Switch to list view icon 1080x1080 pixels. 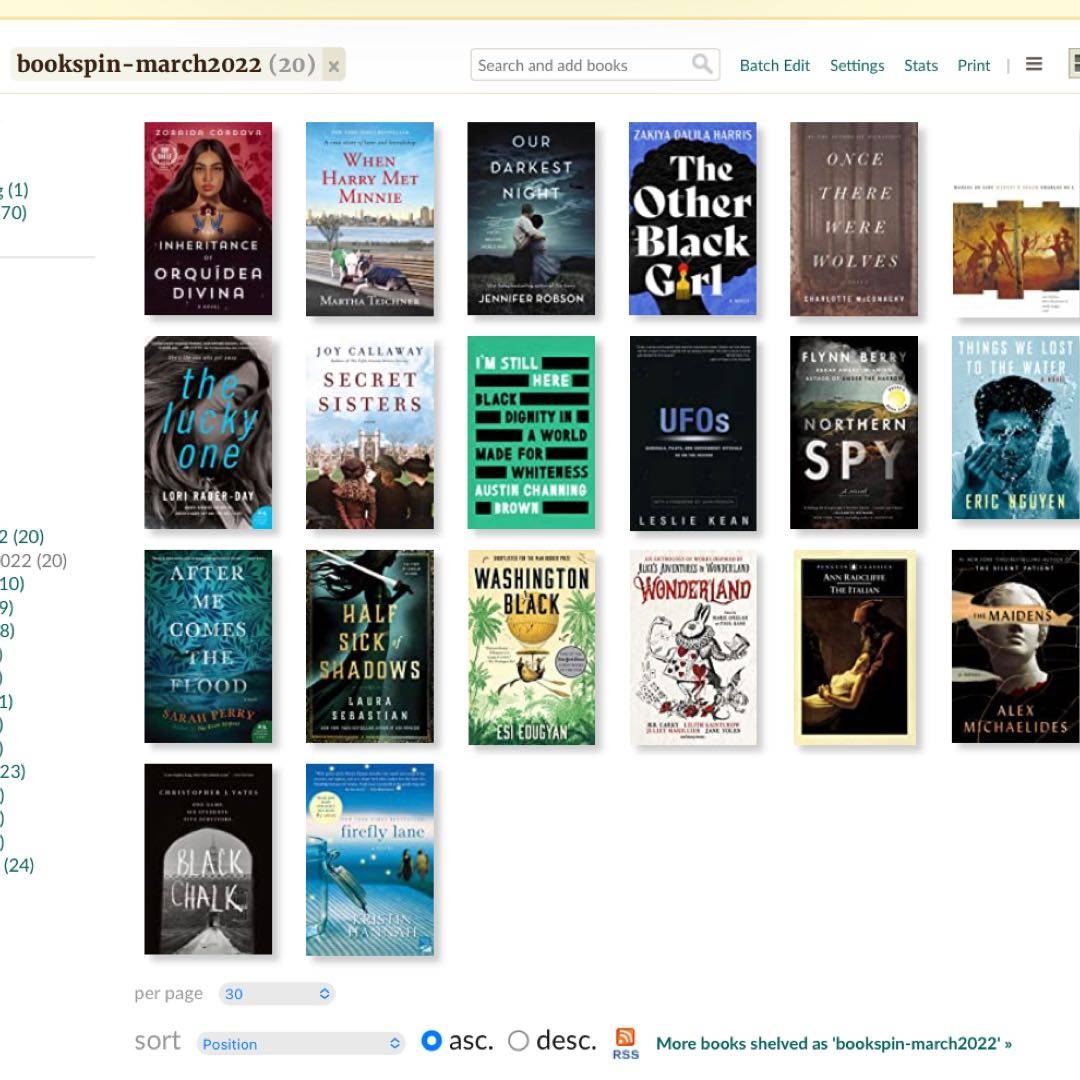pyautogui.click(x=1034, y=65)
